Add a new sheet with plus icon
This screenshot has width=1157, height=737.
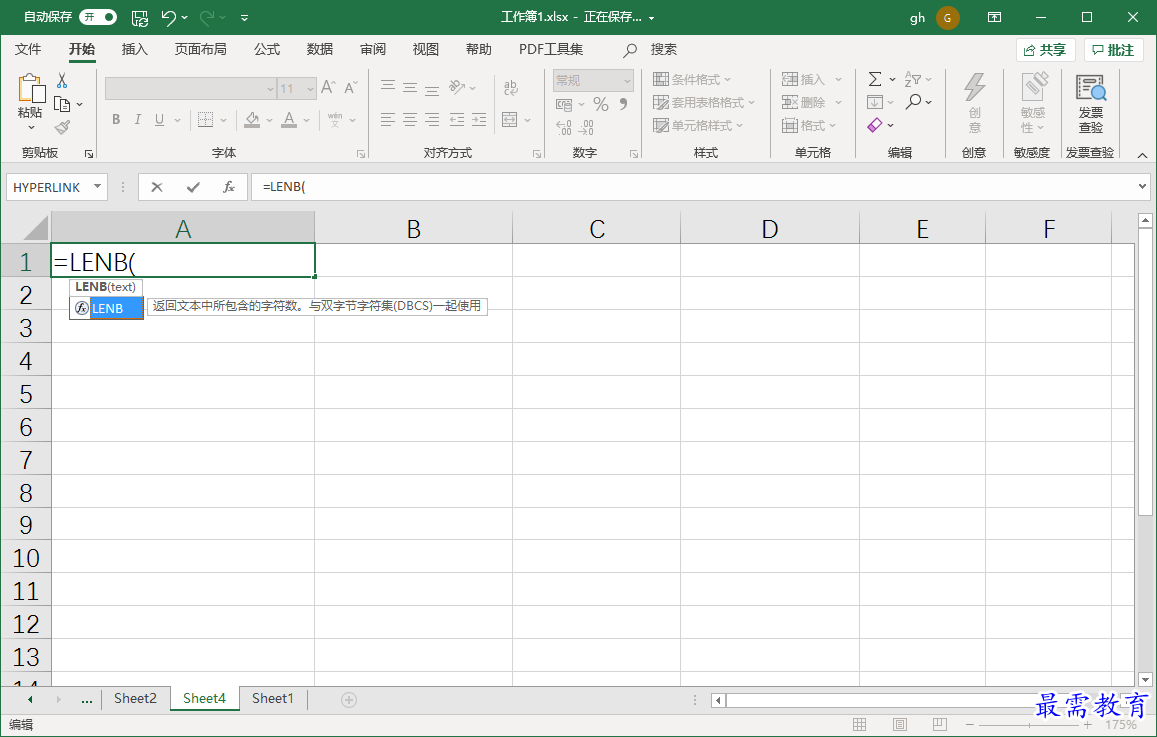349,699
